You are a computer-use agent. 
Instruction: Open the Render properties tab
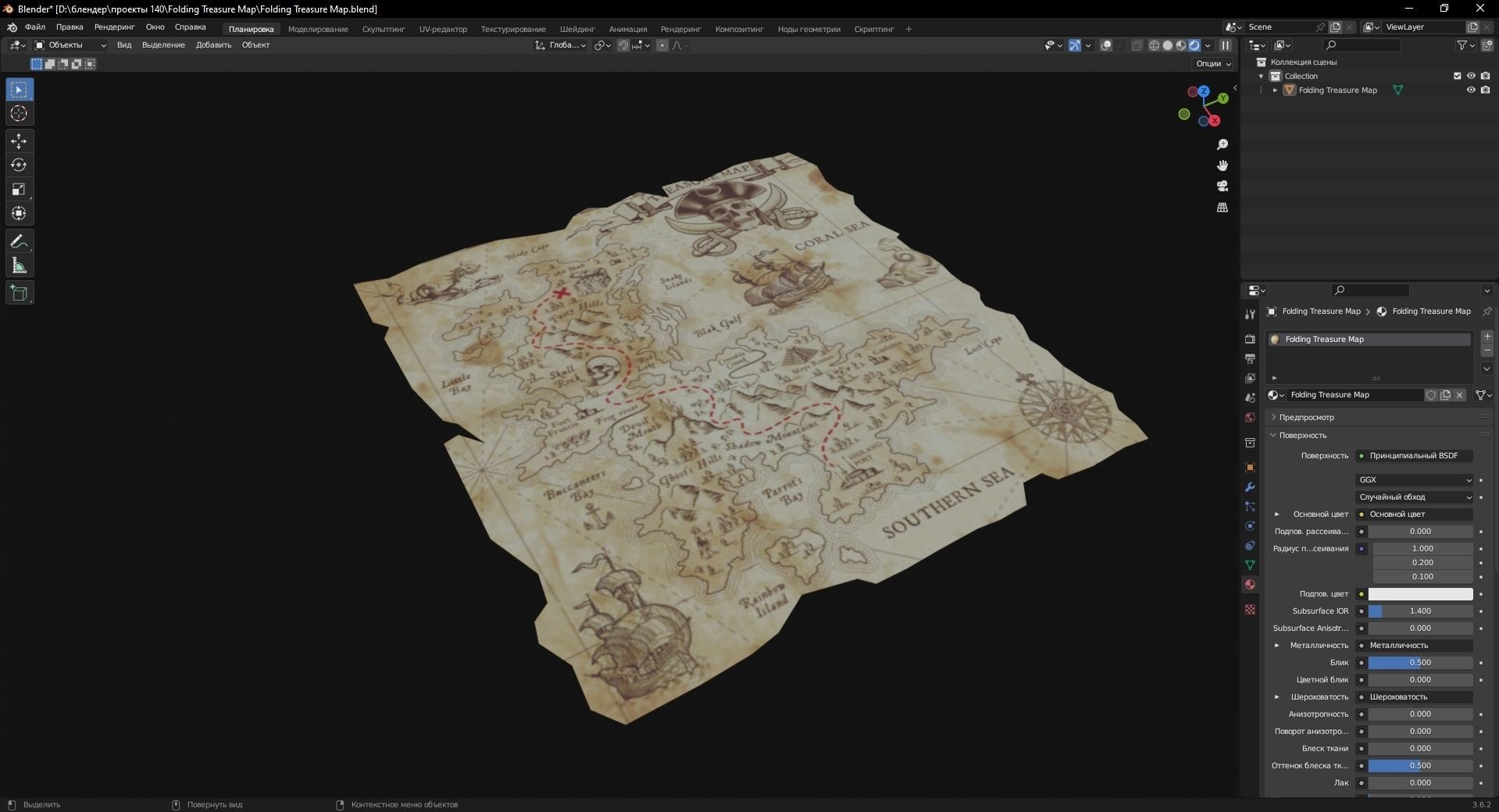1250,339
